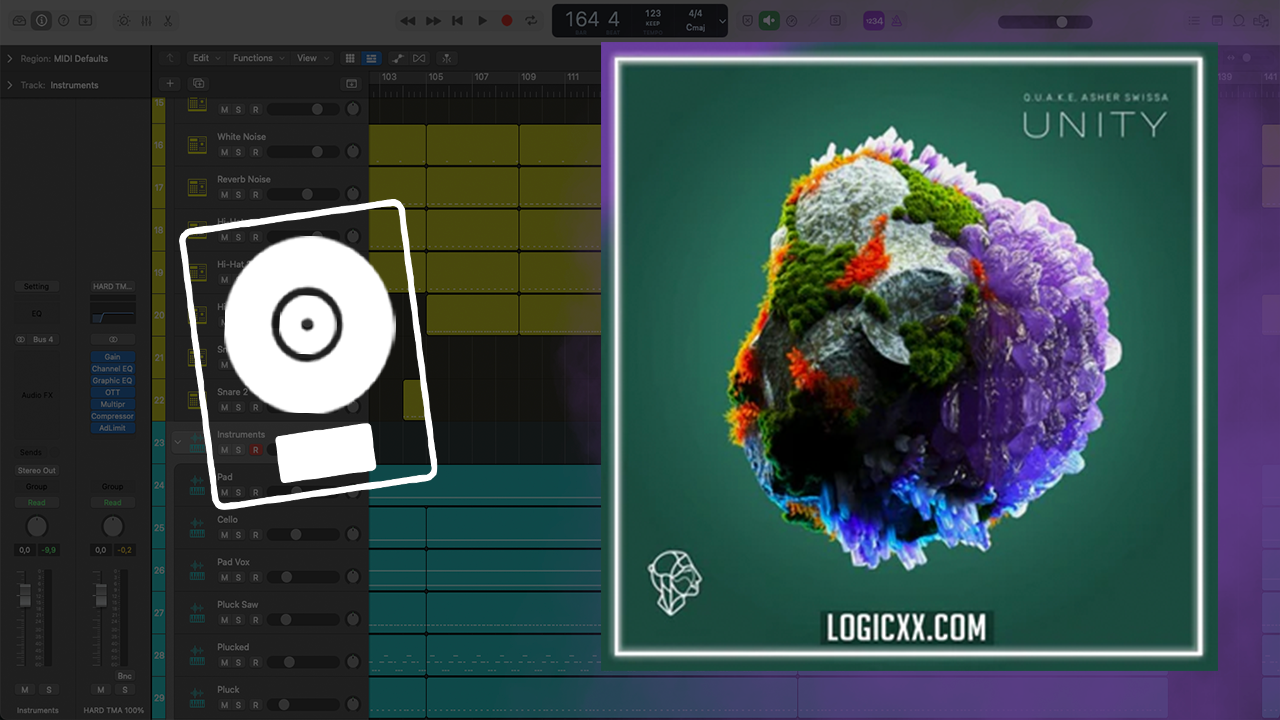Go to beginning of project
The image size is (1280, 720).
point(457,20)
